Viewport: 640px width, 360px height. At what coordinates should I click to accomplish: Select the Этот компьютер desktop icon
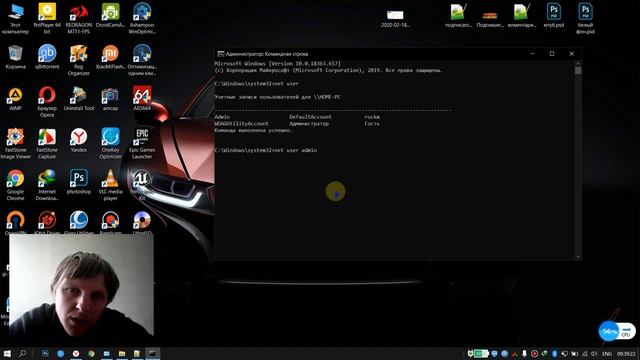click(x=16, y=18)
